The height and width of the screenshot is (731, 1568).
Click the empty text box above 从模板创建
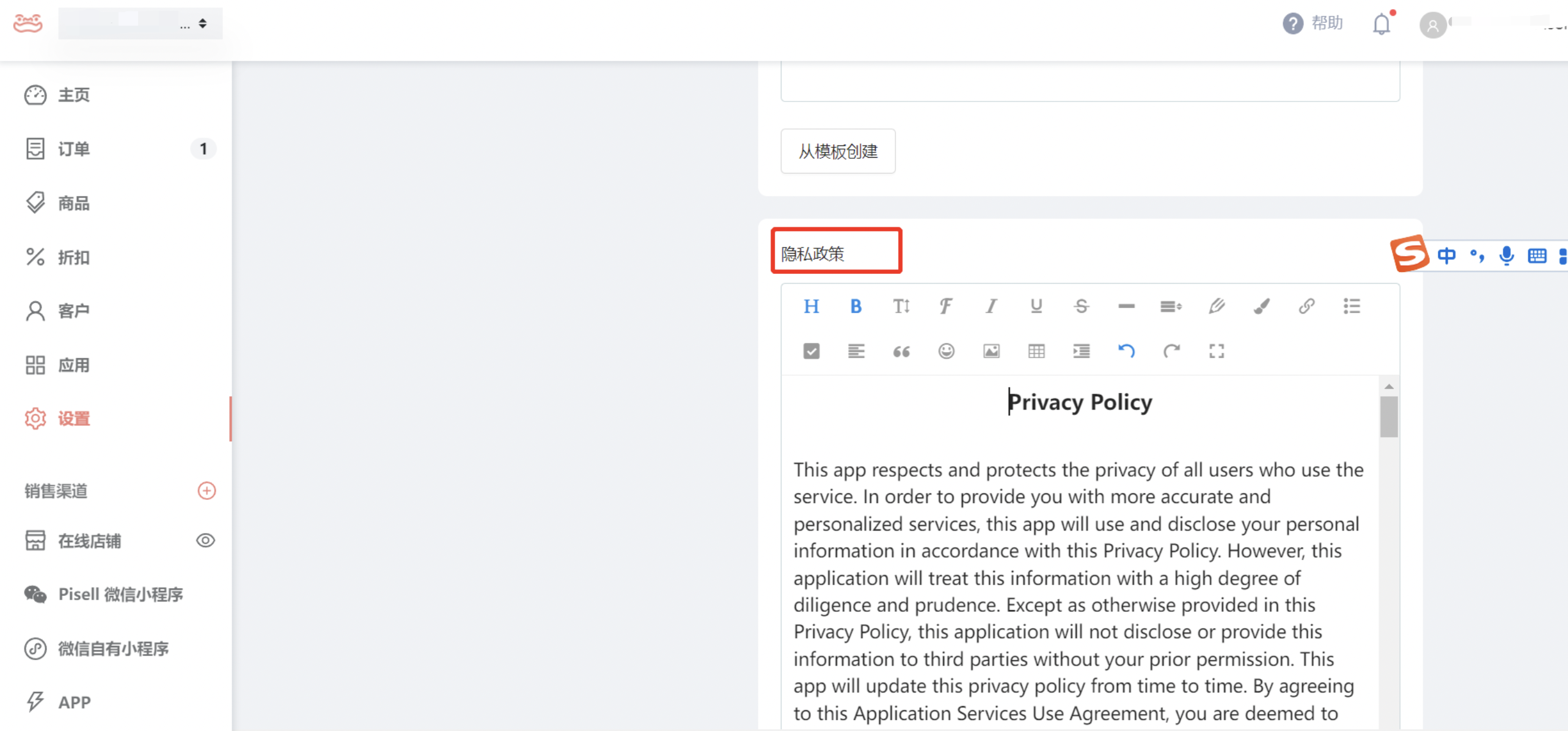coord(1090,81)
